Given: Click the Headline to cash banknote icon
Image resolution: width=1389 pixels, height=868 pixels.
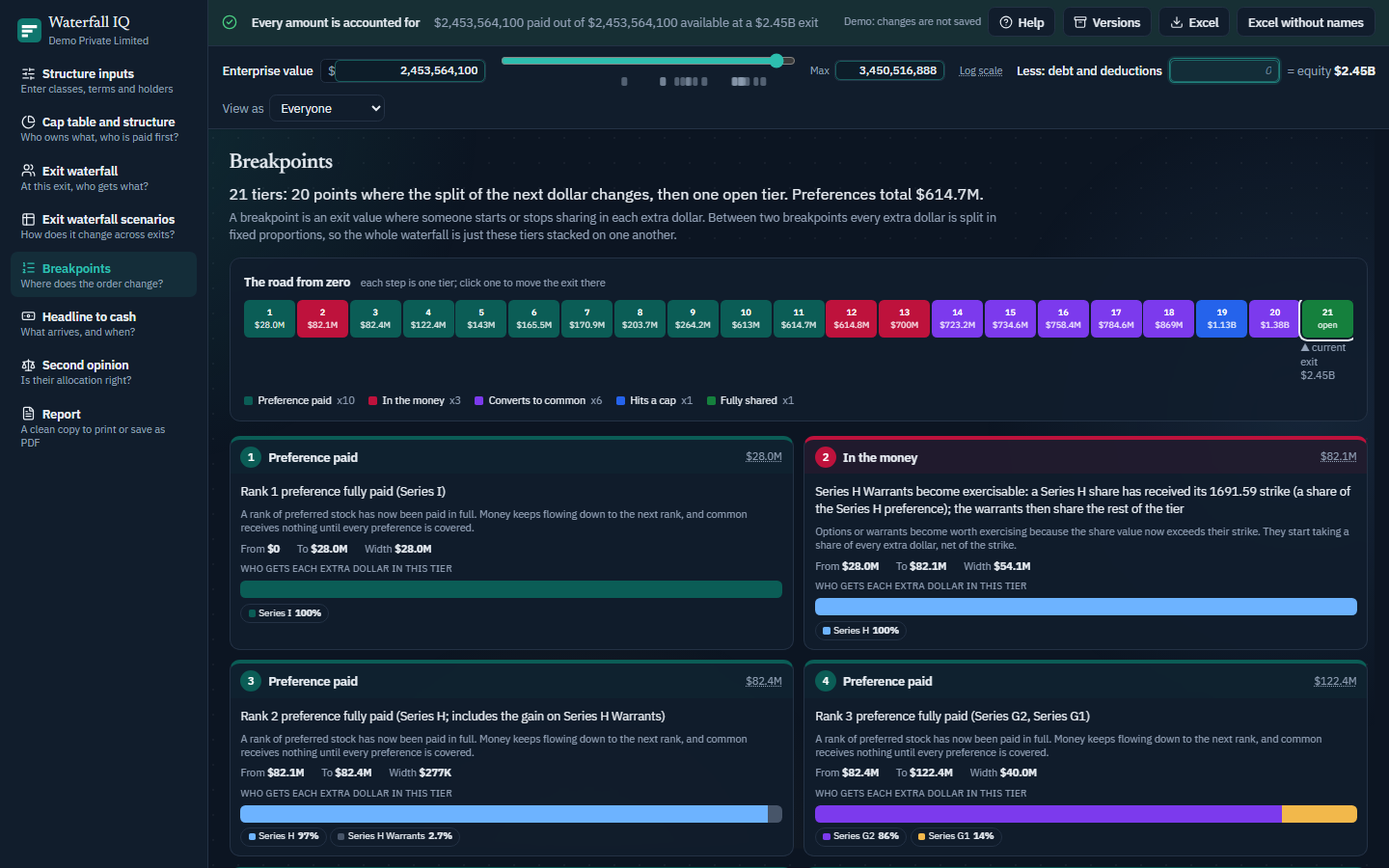Looking at the screenshot, I should [x=28, y=316].
